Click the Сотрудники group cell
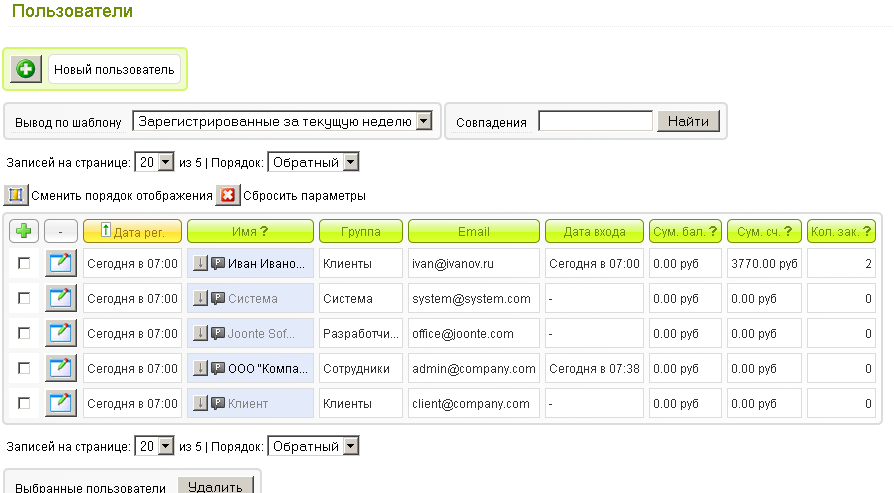 point(361,368)
